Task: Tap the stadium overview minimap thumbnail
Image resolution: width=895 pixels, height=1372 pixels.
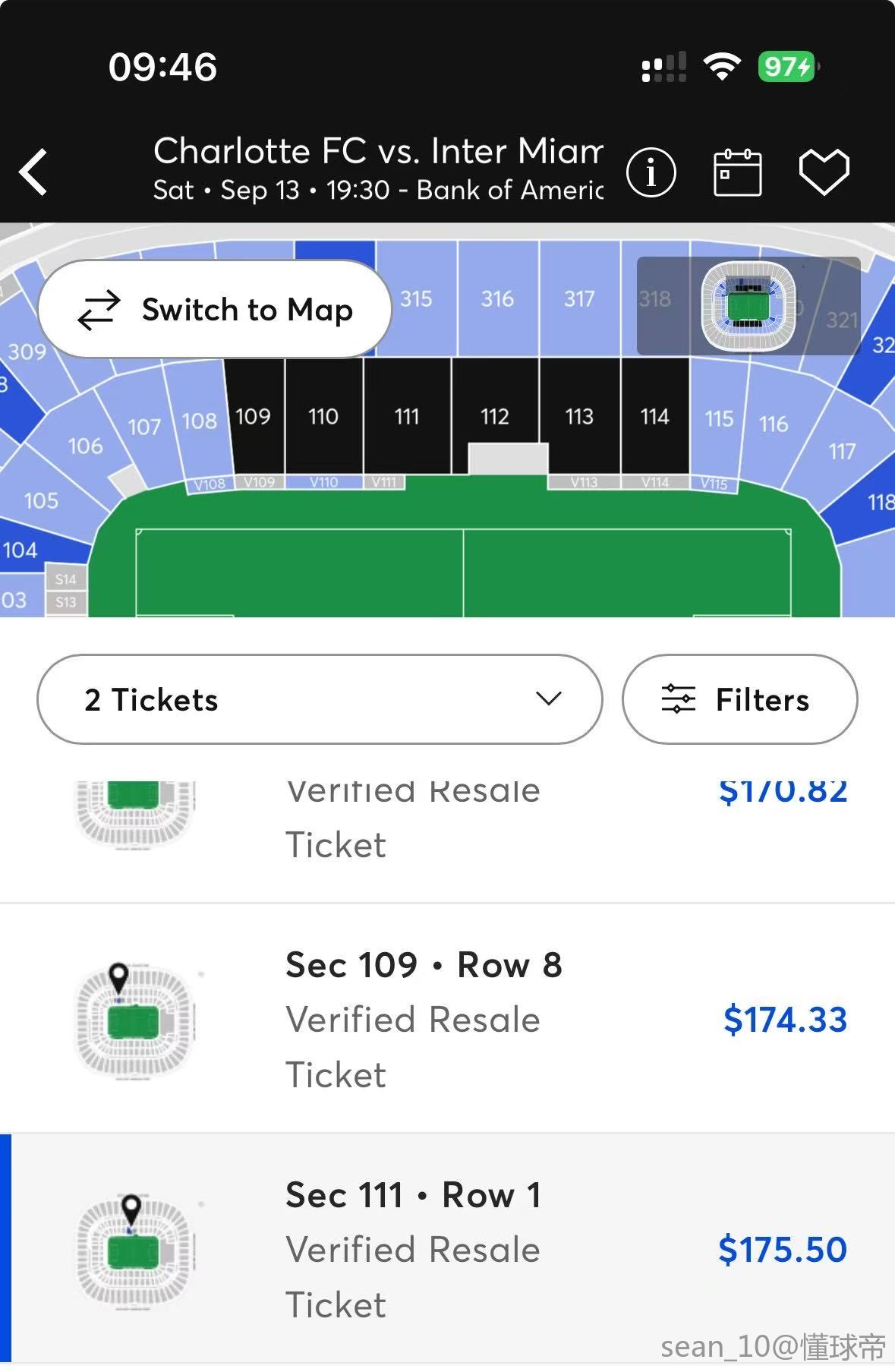Action: click(748, 306)
